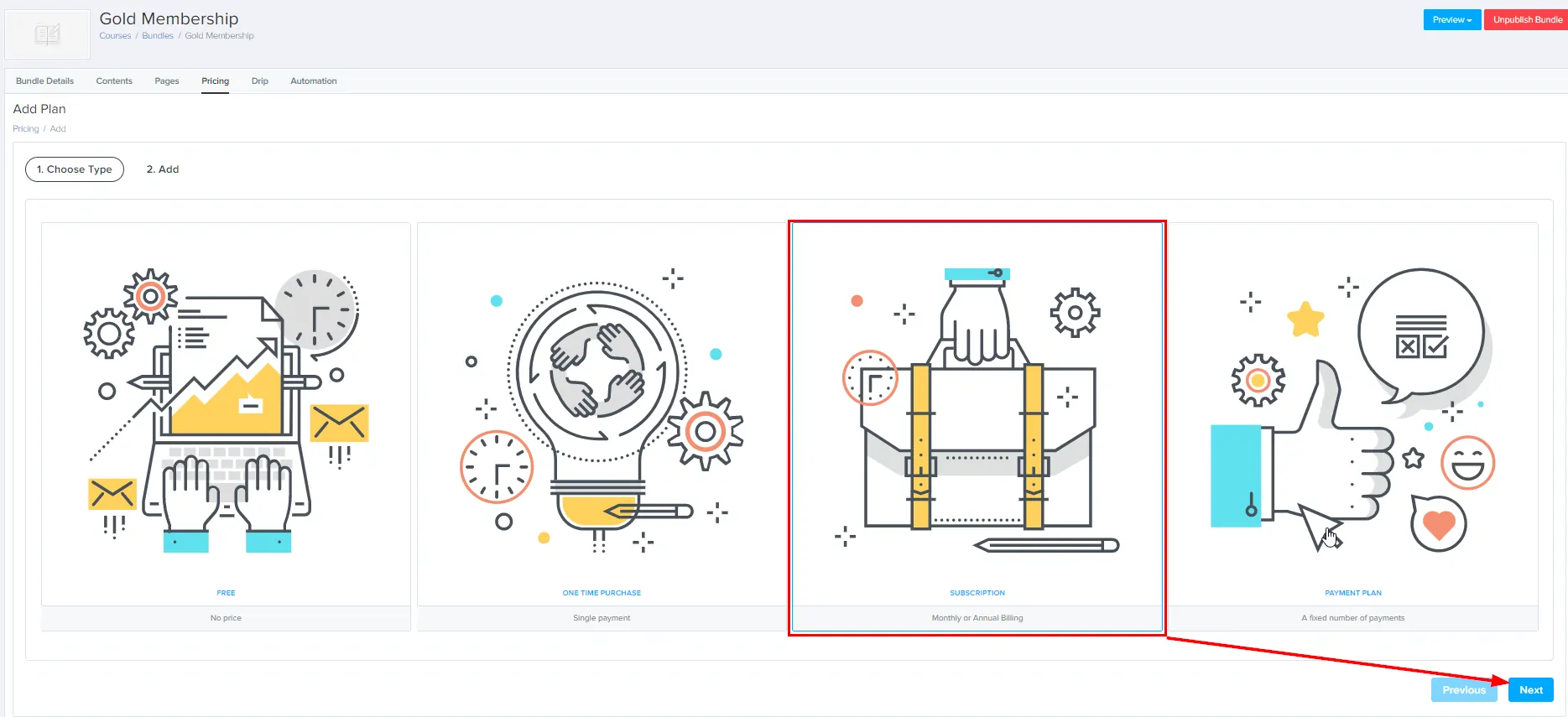Open the Preview dropdown
The height and width of the screenshot is (717, 1568).
click(1451, 19)
